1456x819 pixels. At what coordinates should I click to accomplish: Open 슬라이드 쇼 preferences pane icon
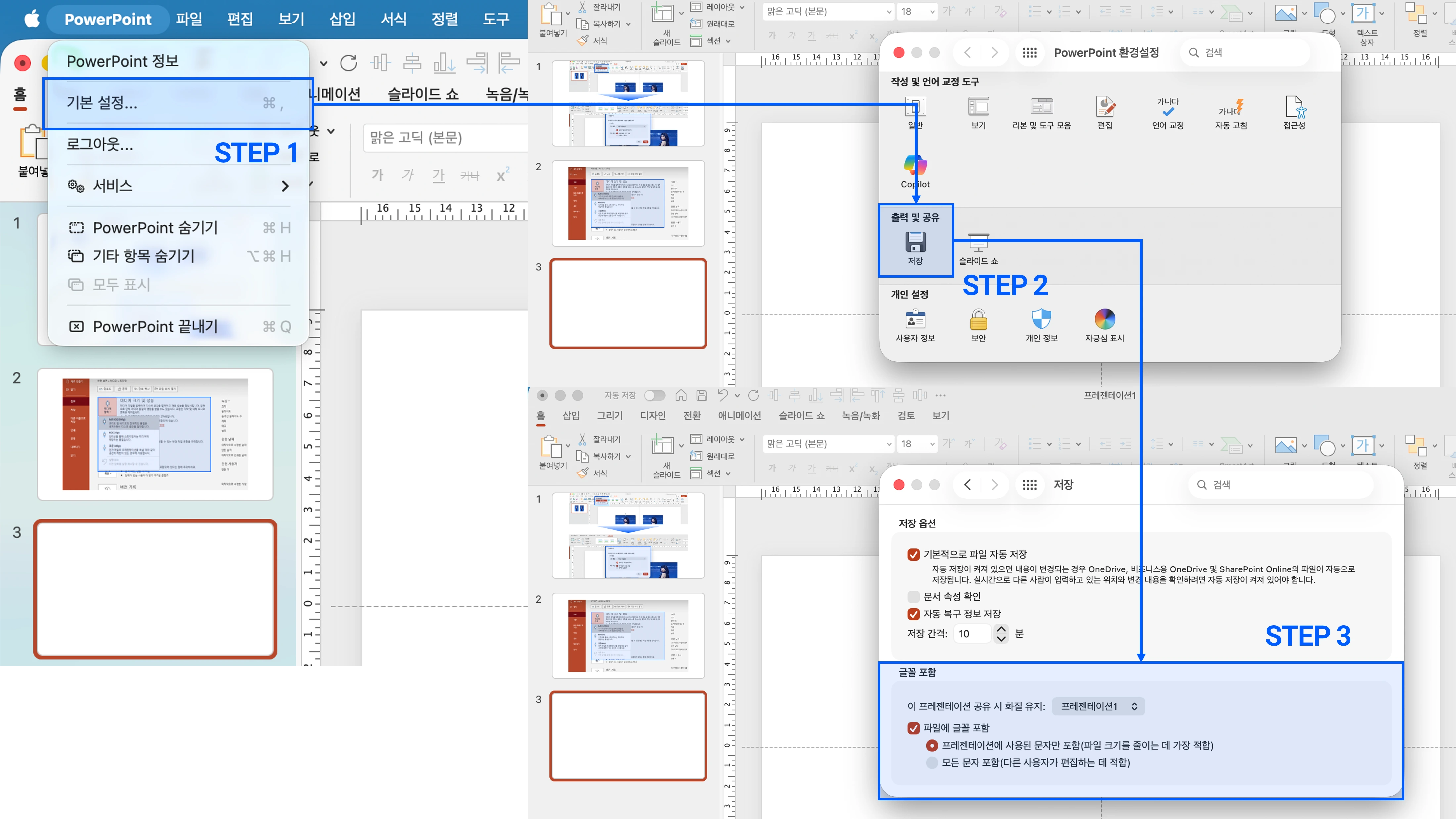(978, 243)
